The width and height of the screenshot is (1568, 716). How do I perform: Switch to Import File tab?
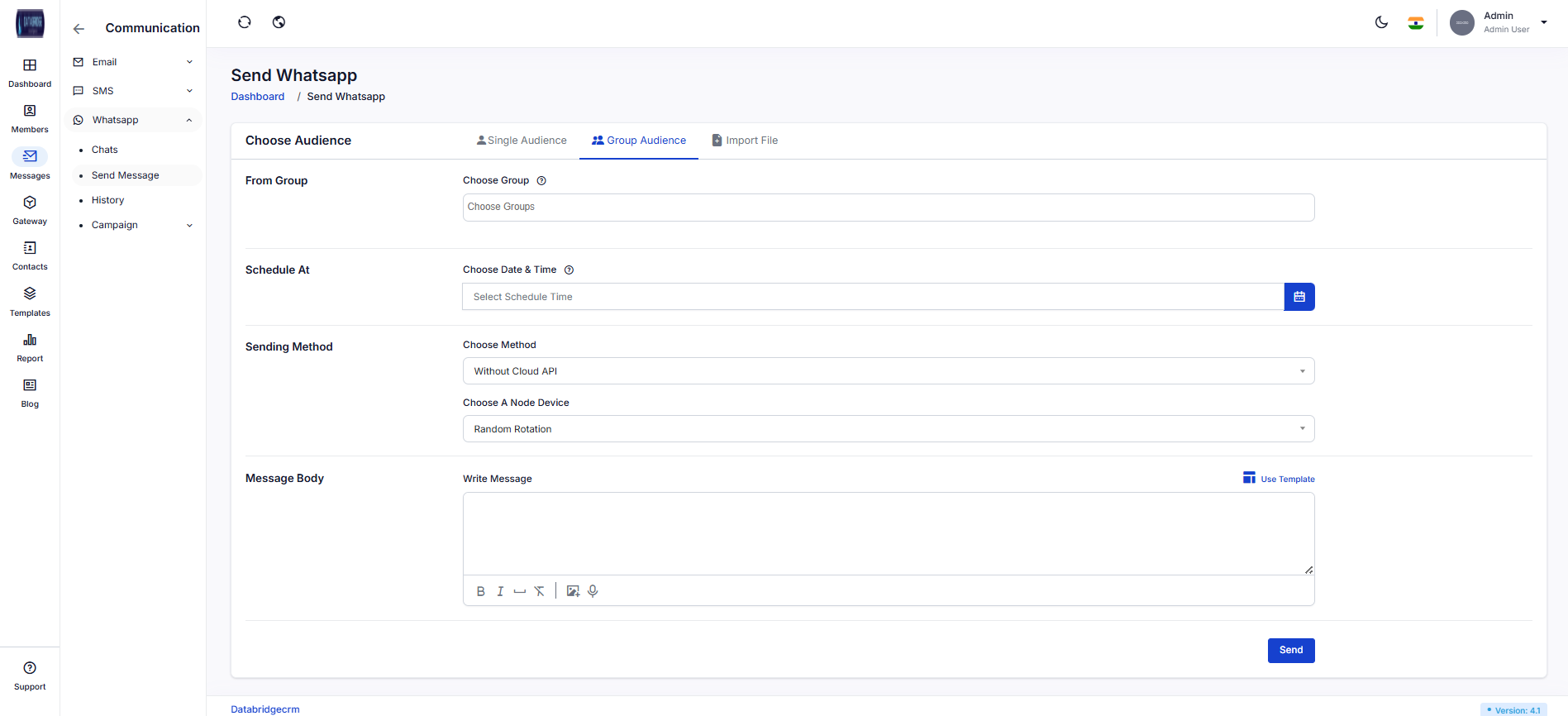(745, 141)
